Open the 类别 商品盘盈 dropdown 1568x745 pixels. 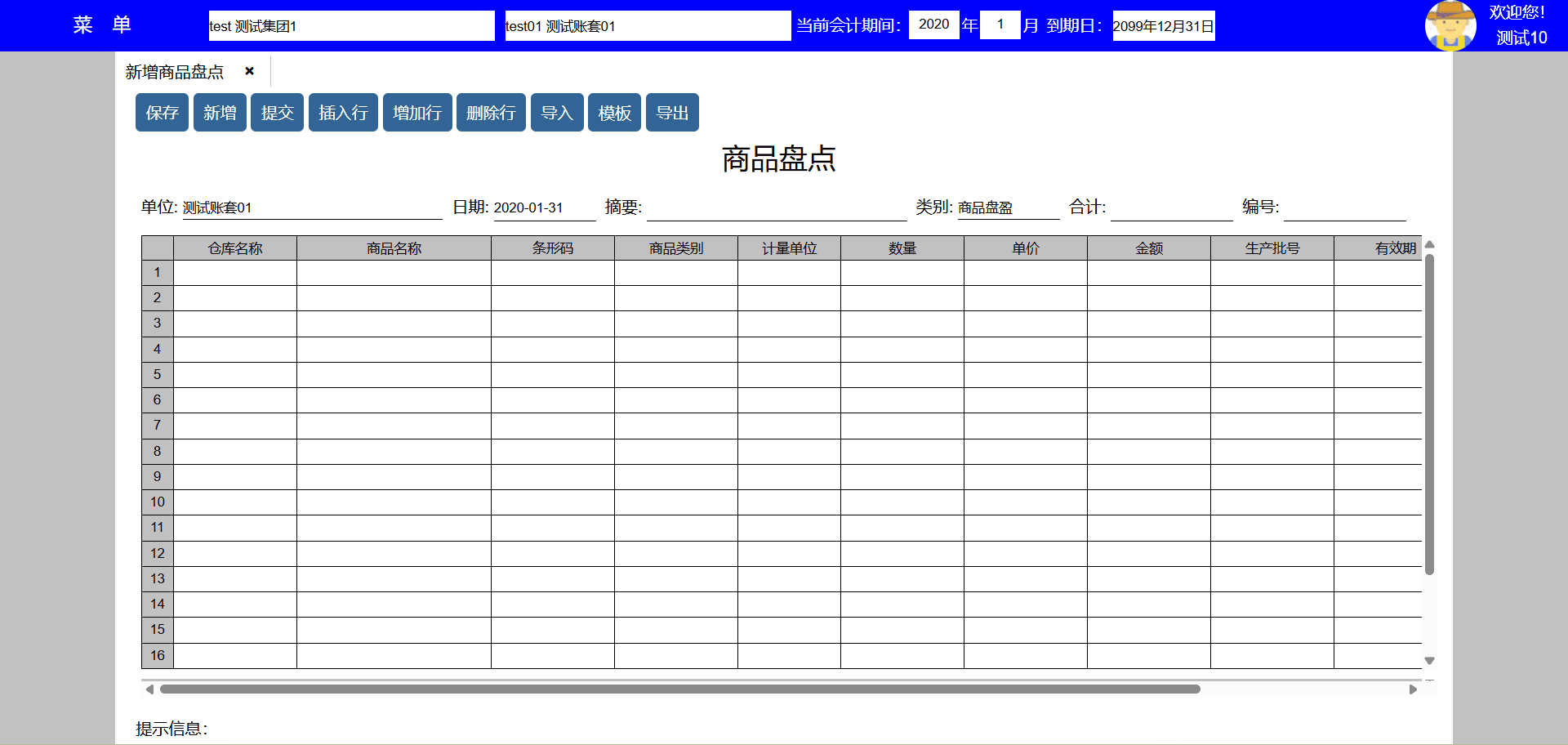[1008, 208]
